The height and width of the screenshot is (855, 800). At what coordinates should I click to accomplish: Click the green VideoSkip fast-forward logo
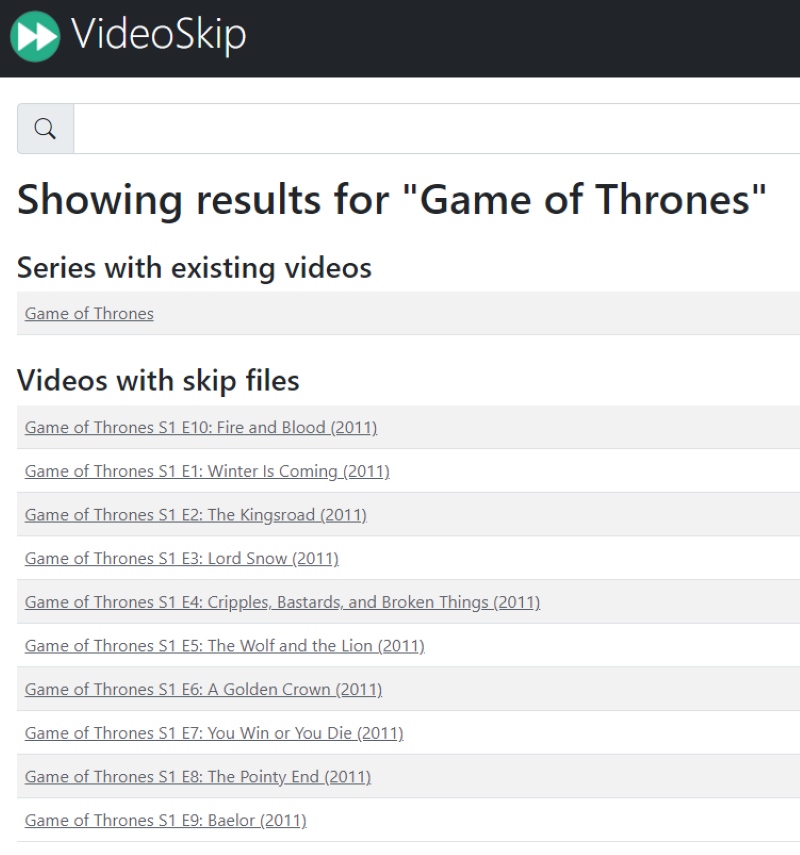35,37
